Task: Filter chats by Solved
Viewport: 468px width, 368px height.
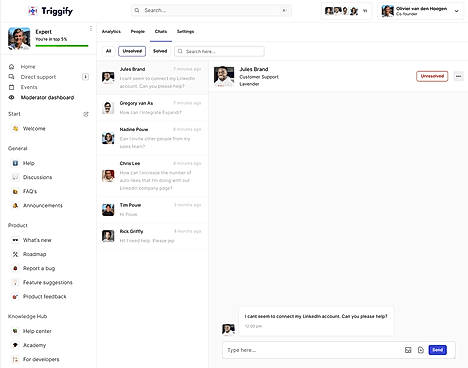Action: 160,51
